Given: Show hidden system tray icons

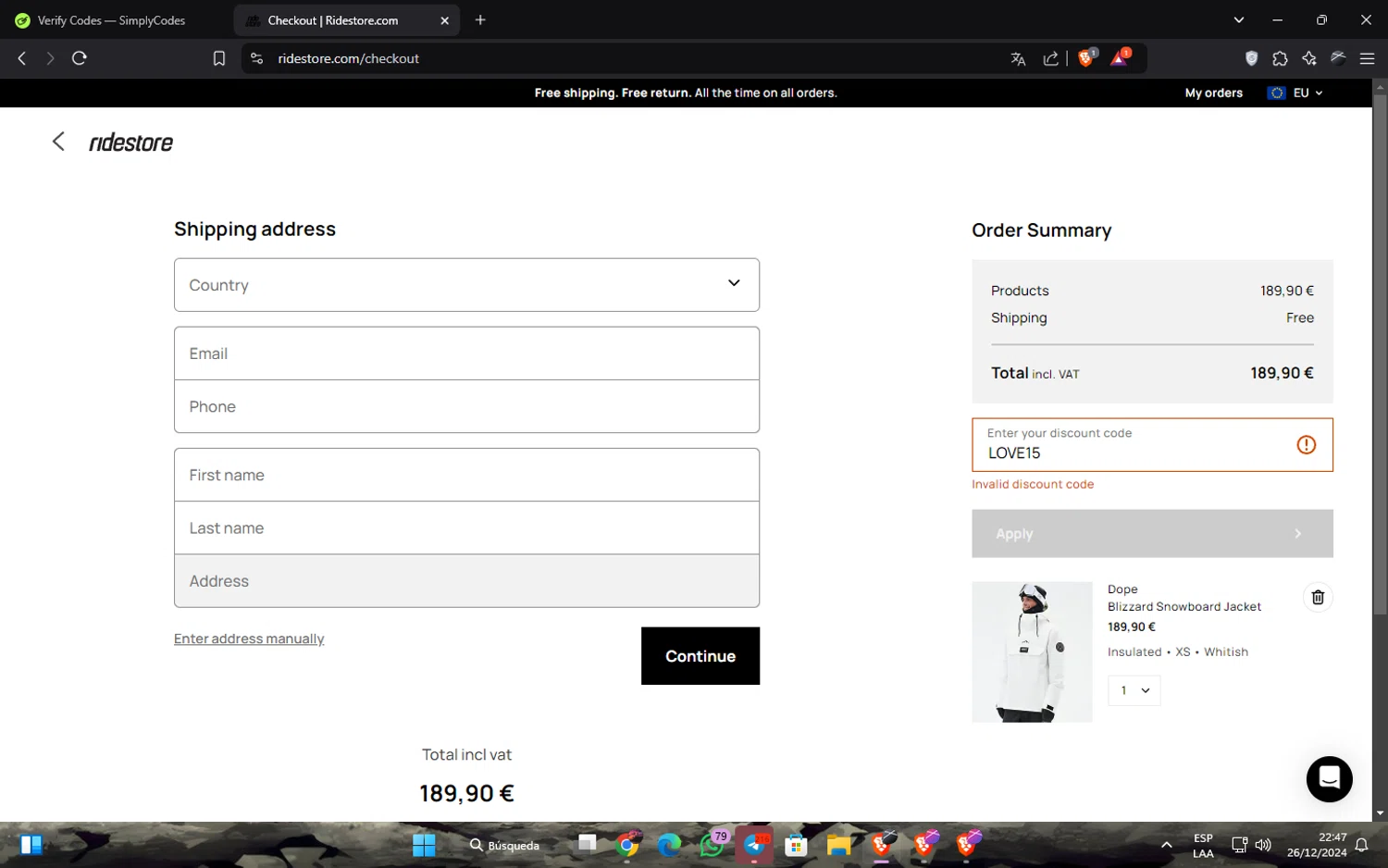Looking at the screenshot, I should pyautogui.click(x=1166, y=845).
